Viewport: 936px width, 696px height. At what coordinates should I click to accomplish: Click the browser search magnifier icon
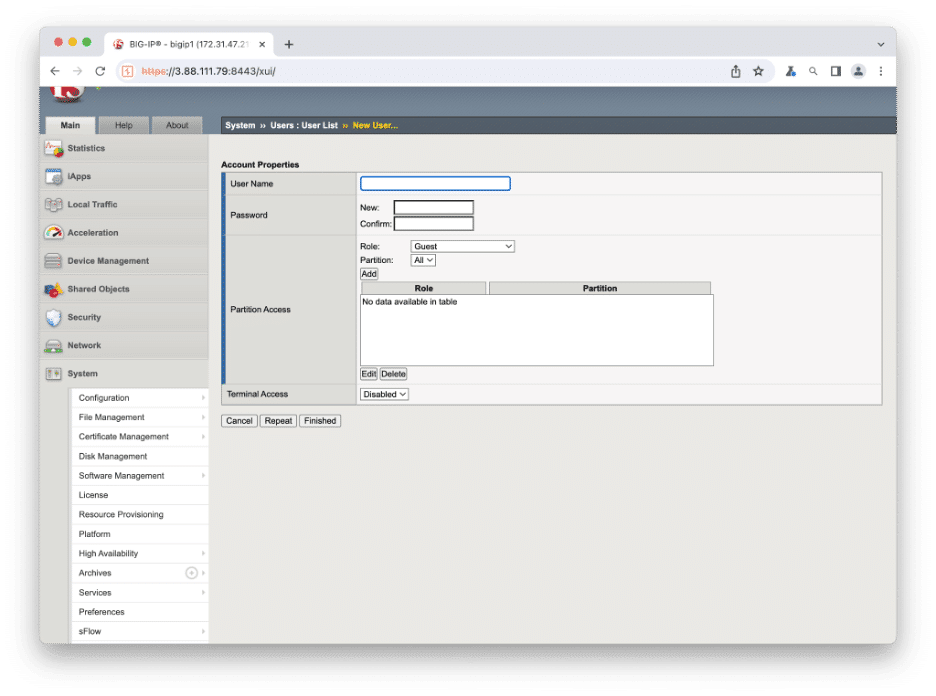coord(813,71)
